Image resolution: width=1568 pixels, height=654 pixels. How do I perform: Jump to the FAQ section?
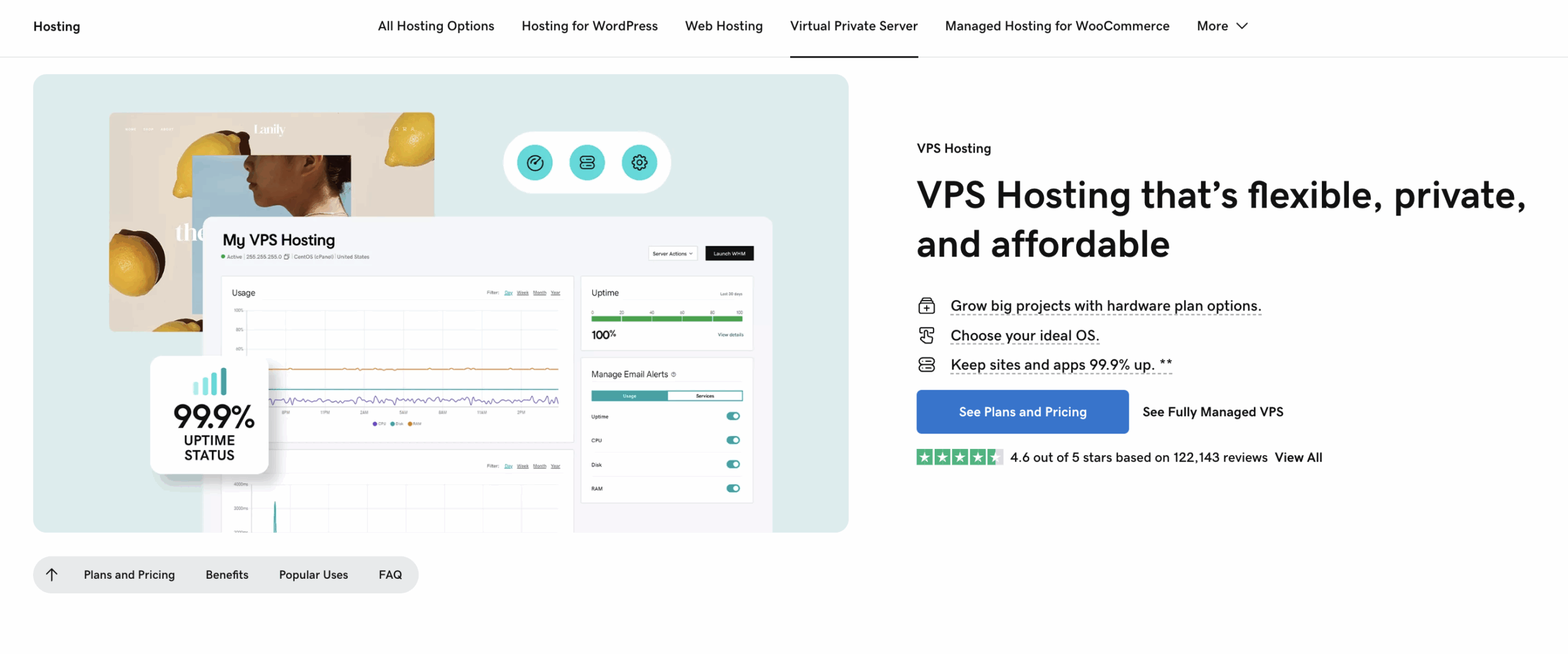pyautogui.click(x=390, y=574)
